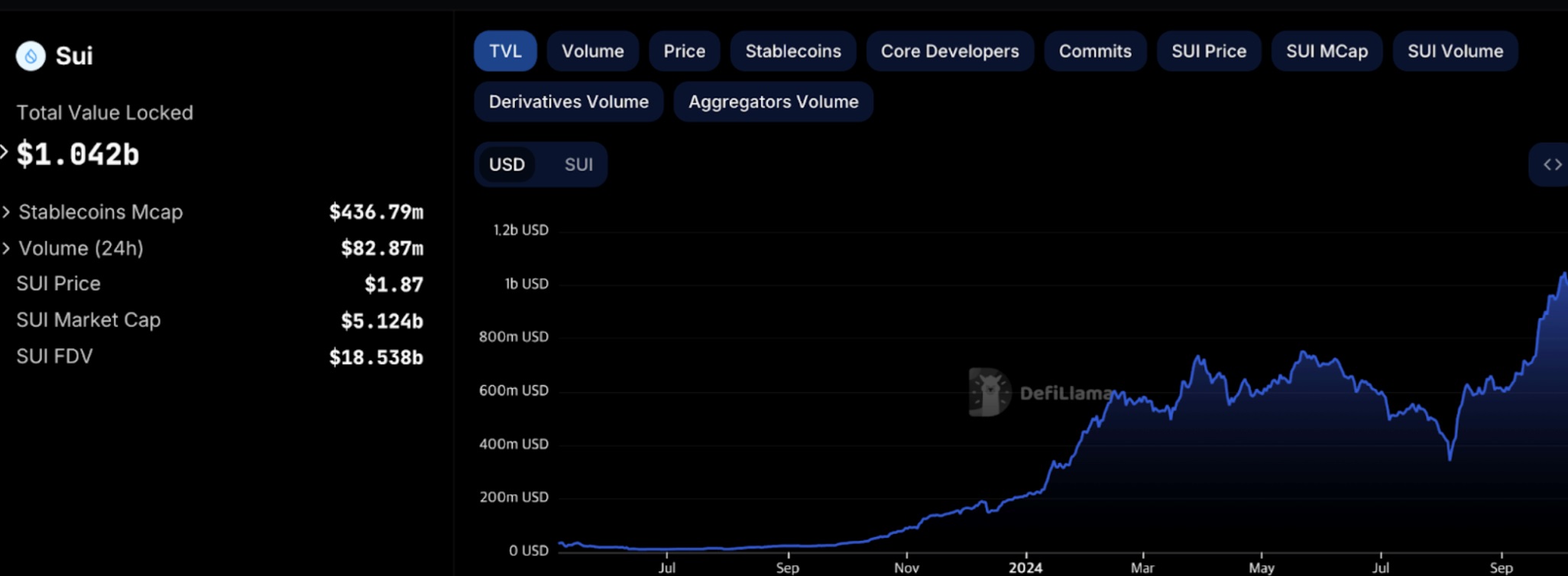Click the 0 USD axis label
Screen dimensions: 1568x576
[529, 551]
